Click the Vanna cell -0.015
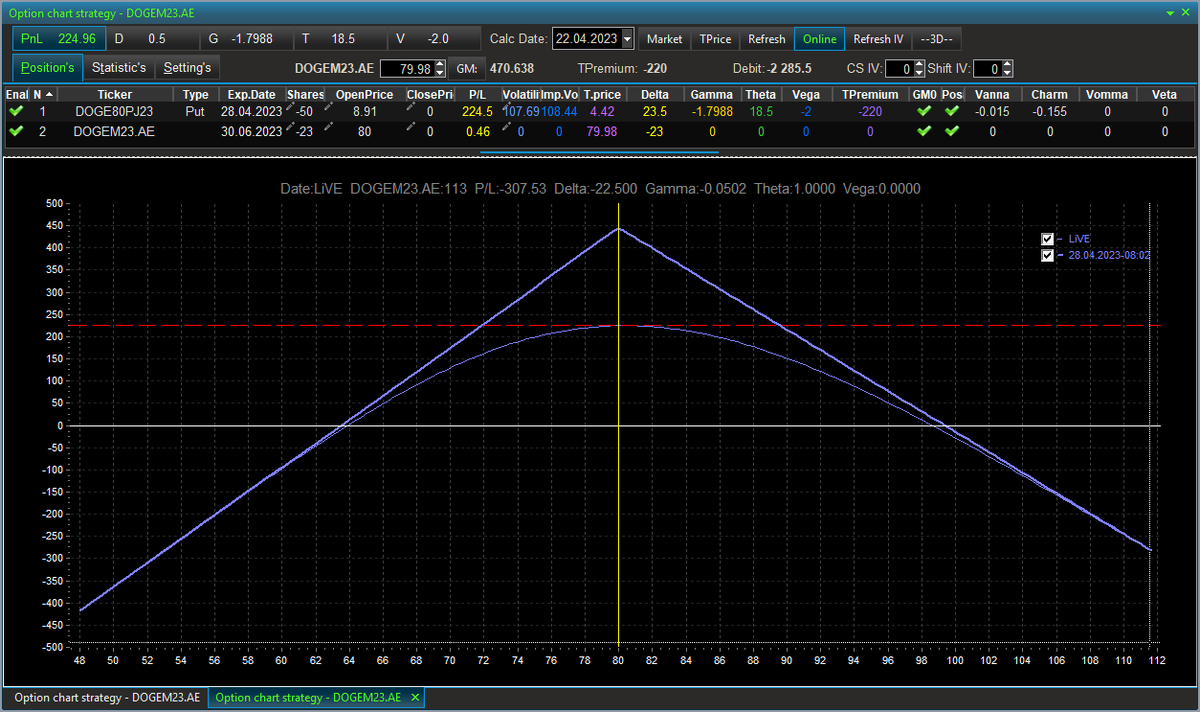 click(991, 112)
